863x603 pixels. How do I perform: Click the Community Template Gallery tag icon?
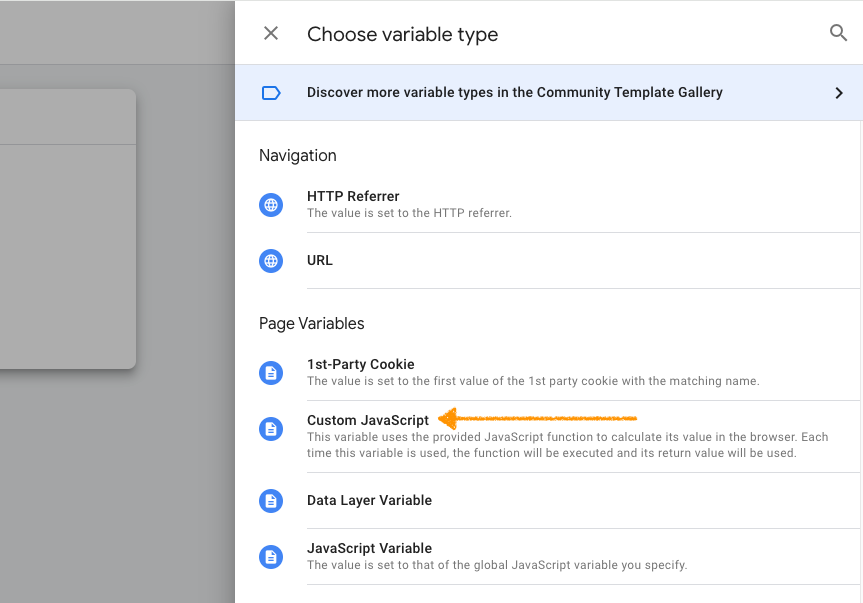point(271,93)
